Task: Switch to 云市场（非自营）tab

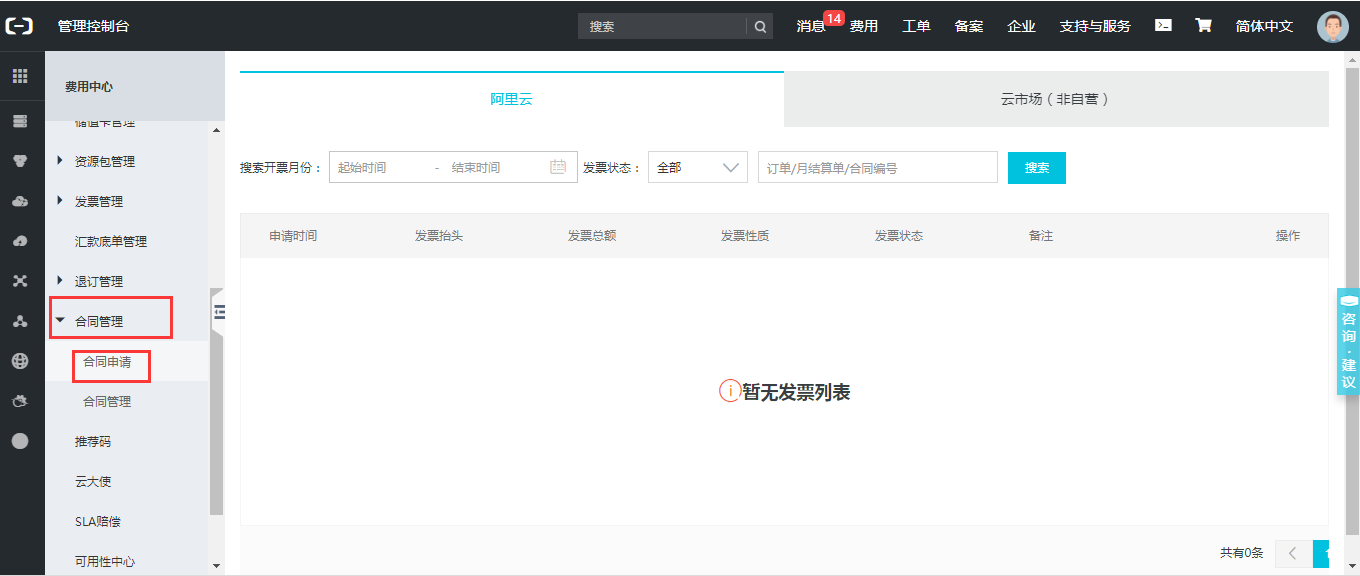Action: [x=1056, y=99]
